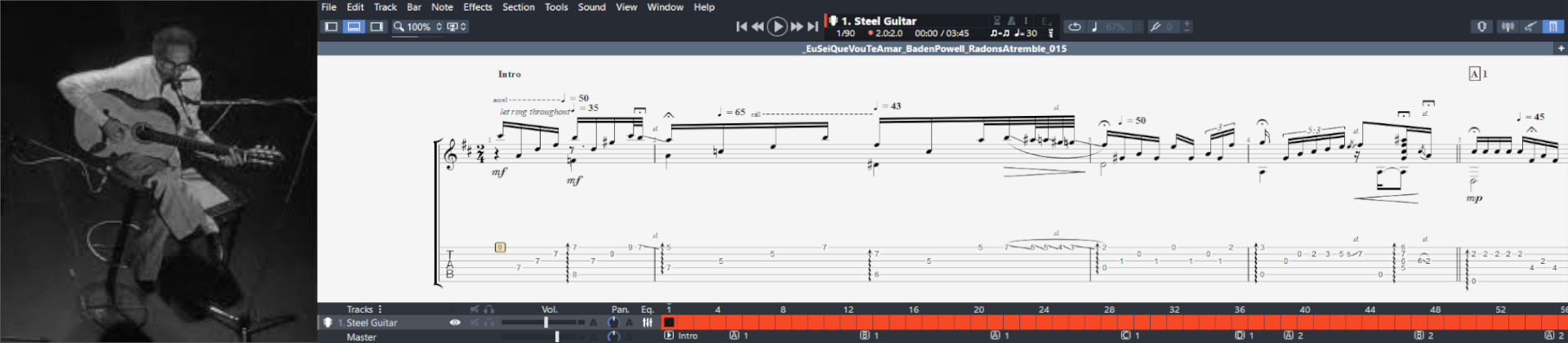Viewport: 1568px width, 343px height.
Task: Solo the Steel Guitar track
Action: coord(488,323)
